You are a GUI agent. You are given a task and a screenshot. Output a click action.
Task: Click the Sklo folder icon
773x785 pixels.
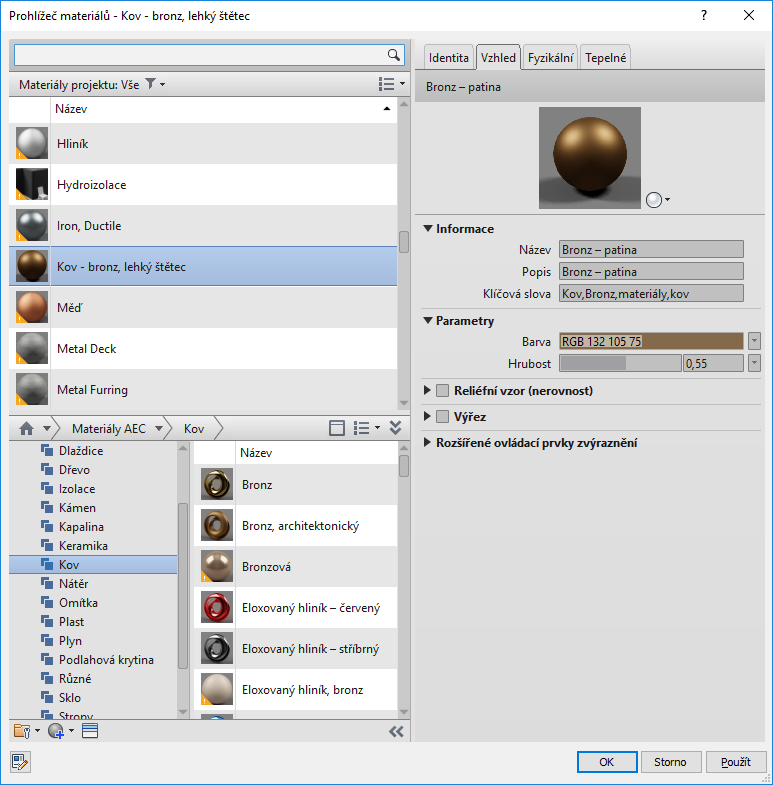[47, 697]
